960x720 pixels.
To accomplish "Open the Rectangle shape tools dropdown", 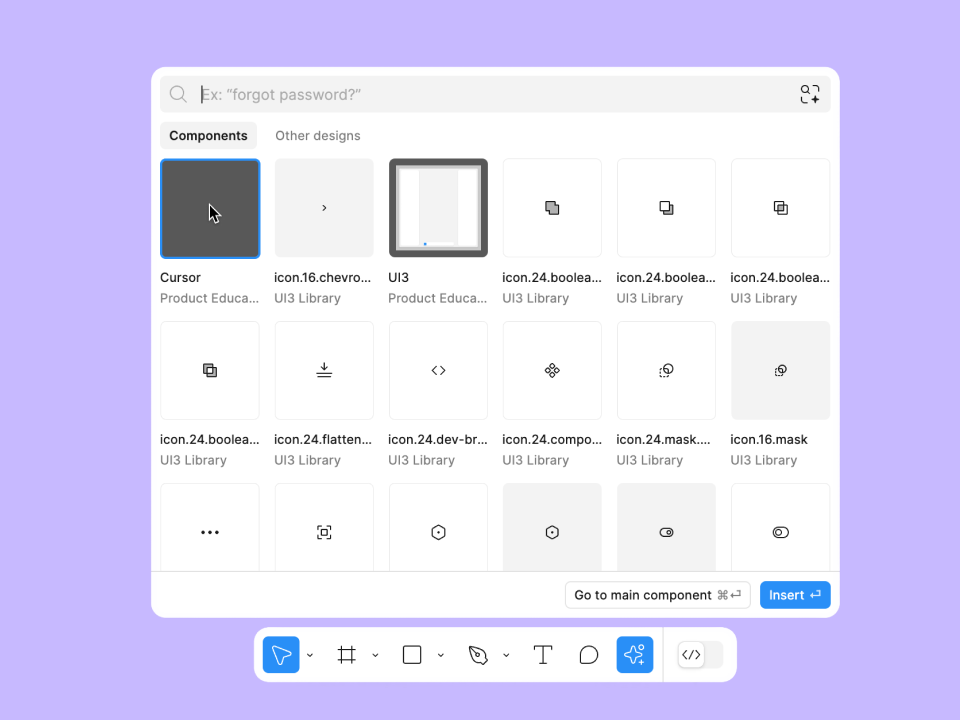I will (441, 656).
